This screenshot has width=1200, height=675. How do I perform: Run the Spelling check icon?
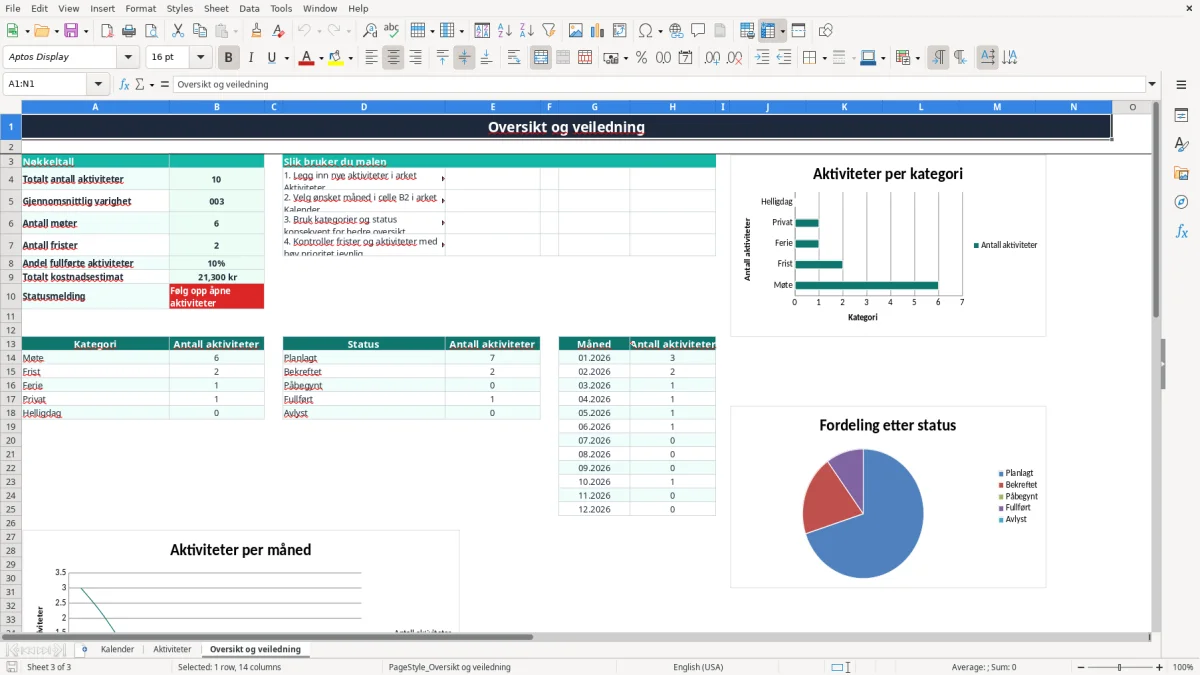click(x=392, y=31)
